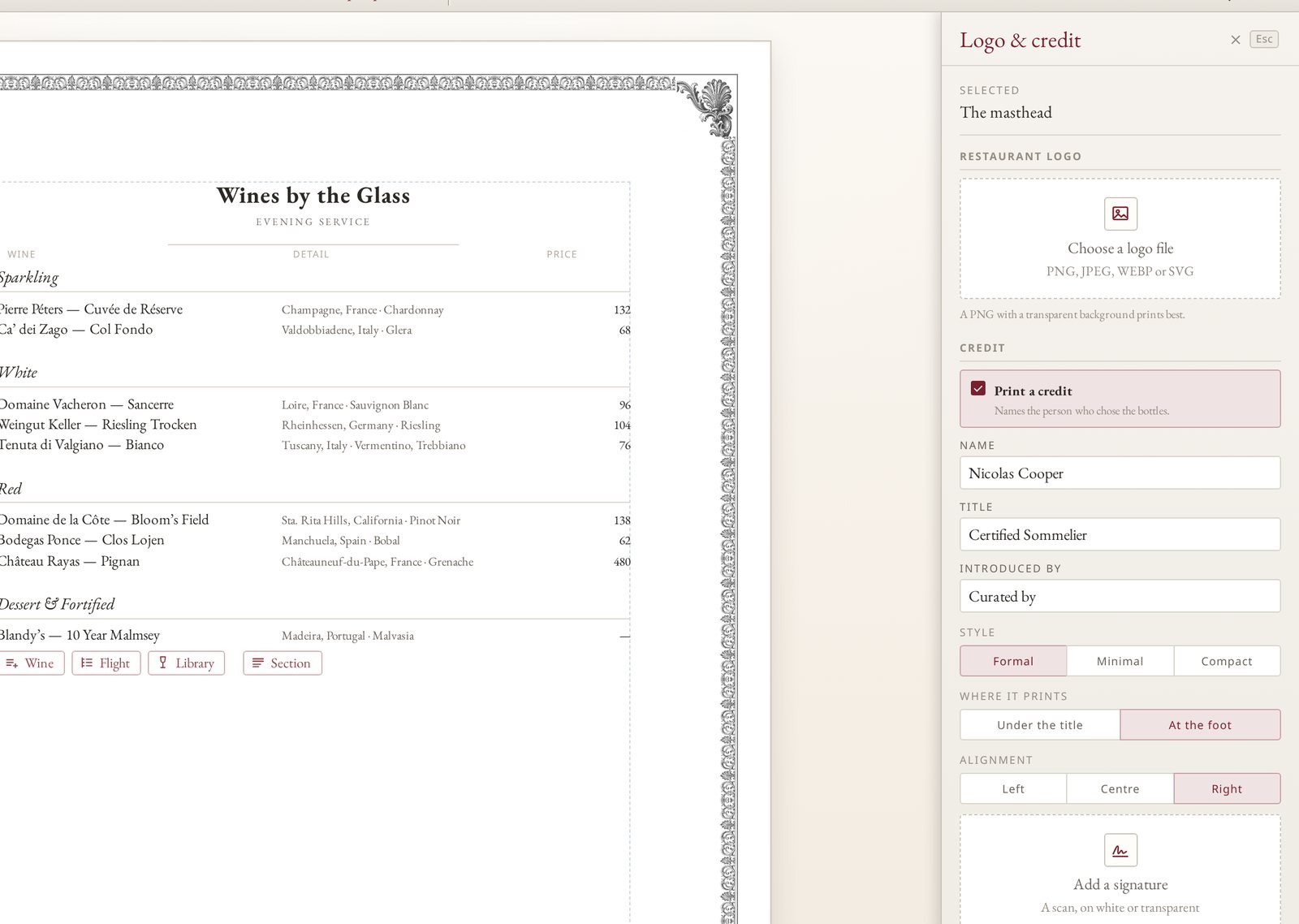This screenshot has height=924, width=1299.
Task: Click the Library wine glass icon
Action: [163, 663]
